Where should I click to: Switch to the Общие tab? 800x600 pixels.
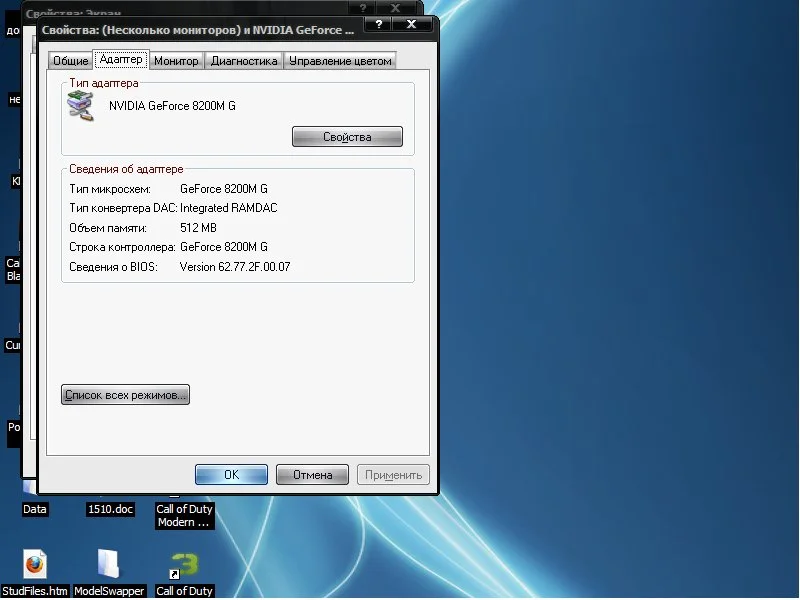[x=70, y=61]
